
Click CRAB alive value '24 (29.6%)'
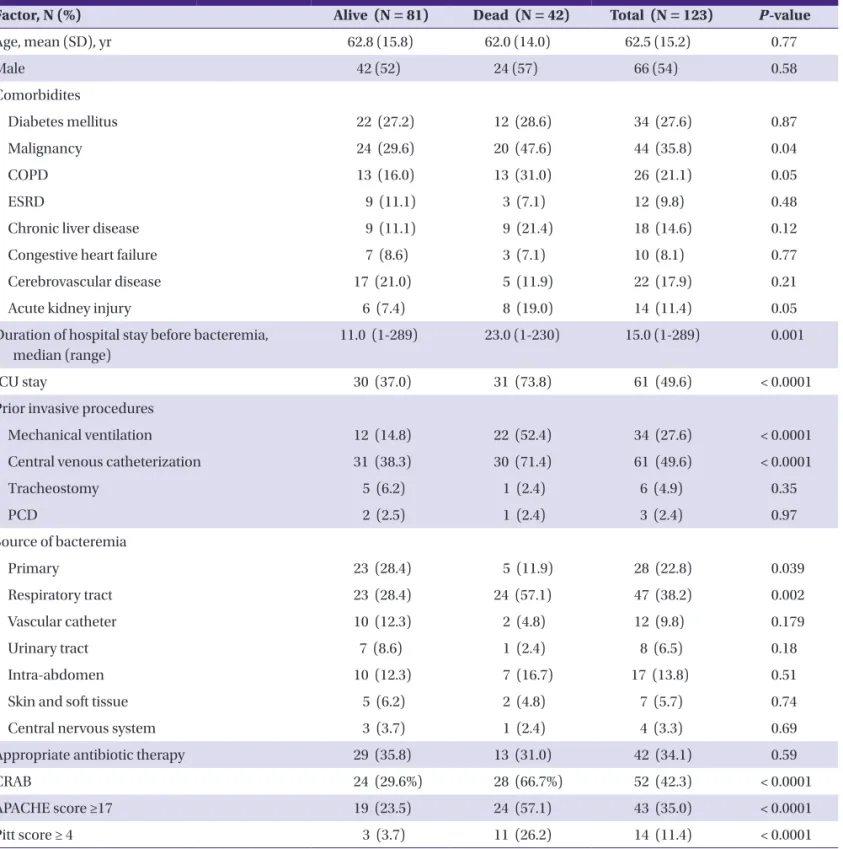[387, 782]
